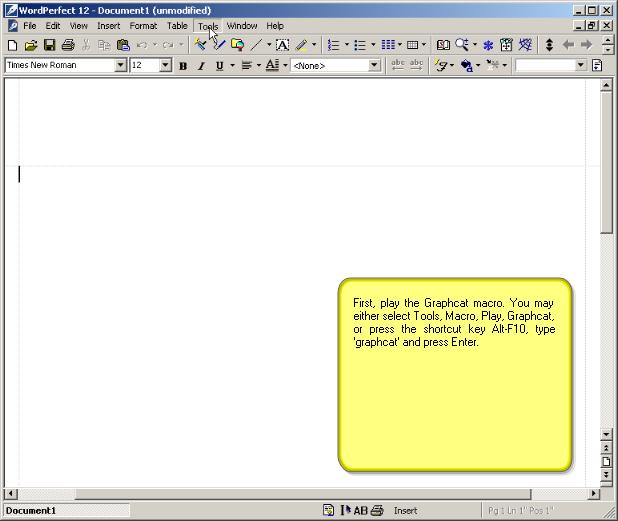Click the Bullets list icon
The height and width of the screenshot is (521, 618).
pyautogui.click(x=360, y=45)
